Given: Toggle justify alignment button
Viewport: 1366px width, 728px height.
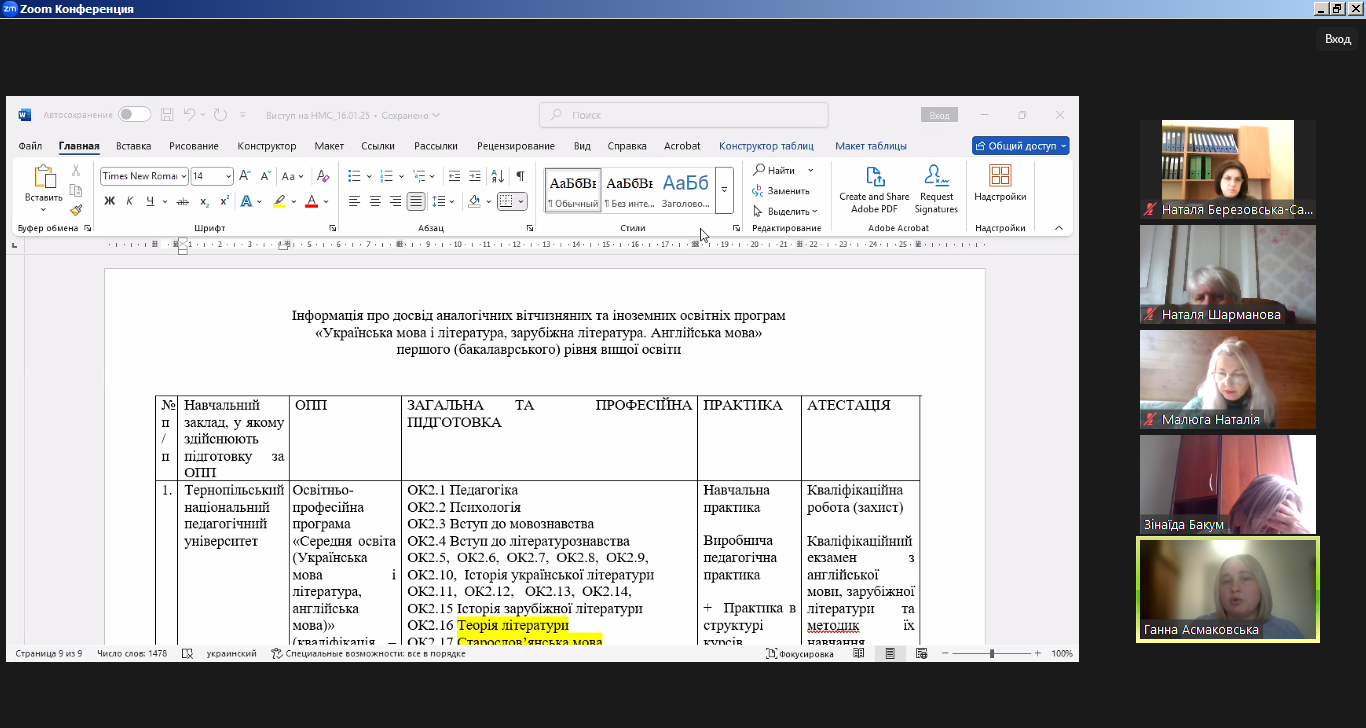Looking at the screenshot, I should pyautogui.click(x=415, y=201).
